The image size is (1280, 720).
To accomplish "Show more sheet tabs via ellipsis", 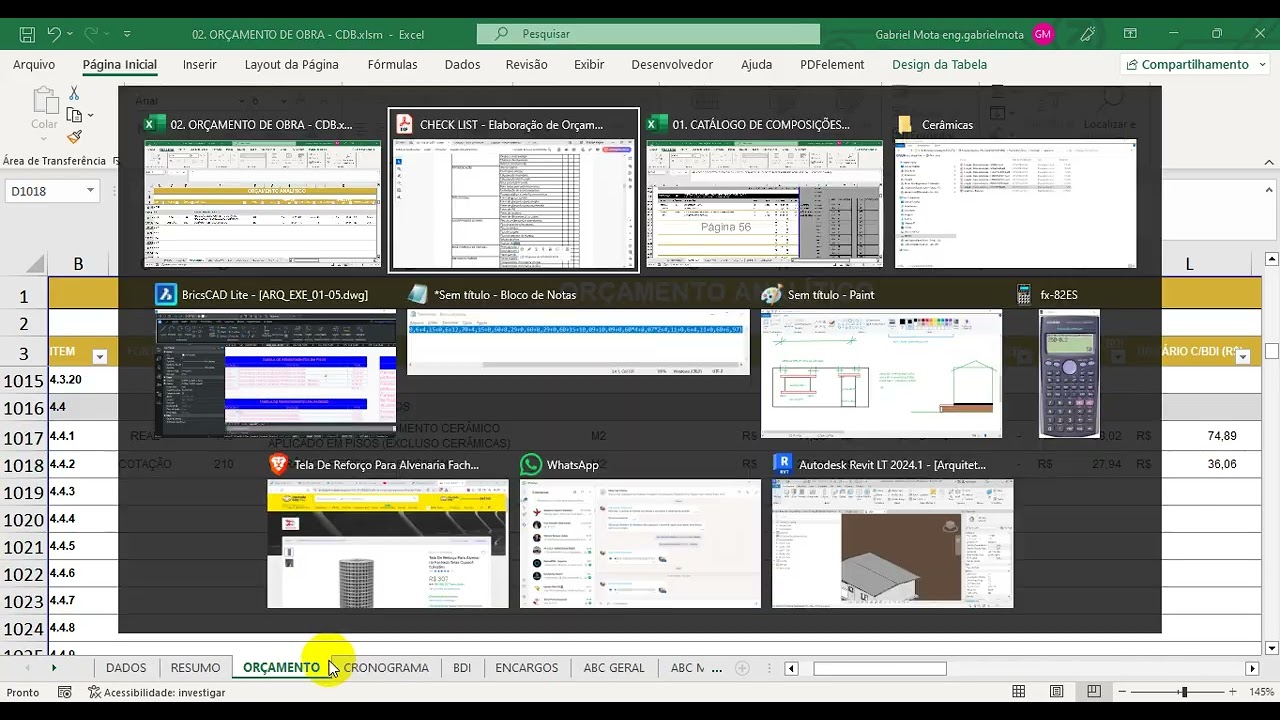I will click(x=716, y=668).
